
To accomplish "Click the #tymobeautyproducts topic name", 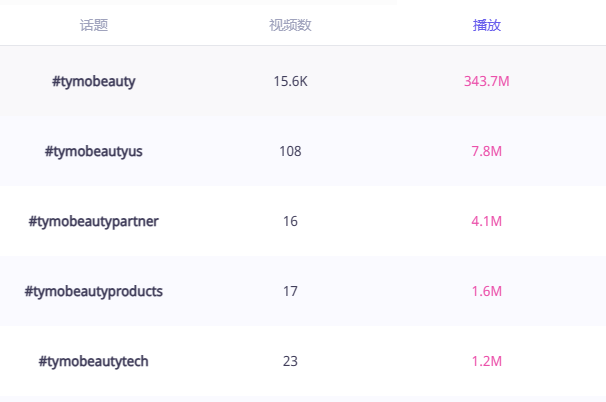I will click(x=94, y=291).
